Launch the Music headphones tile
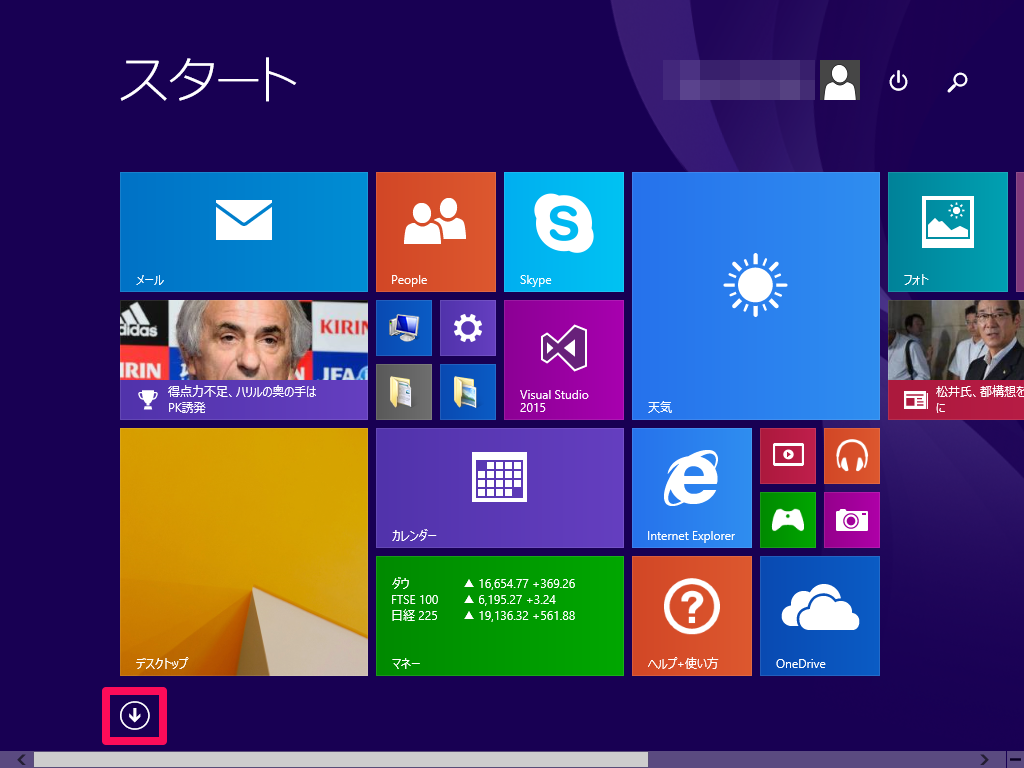This screenshot has height=768, width=1024. [851, 455]
